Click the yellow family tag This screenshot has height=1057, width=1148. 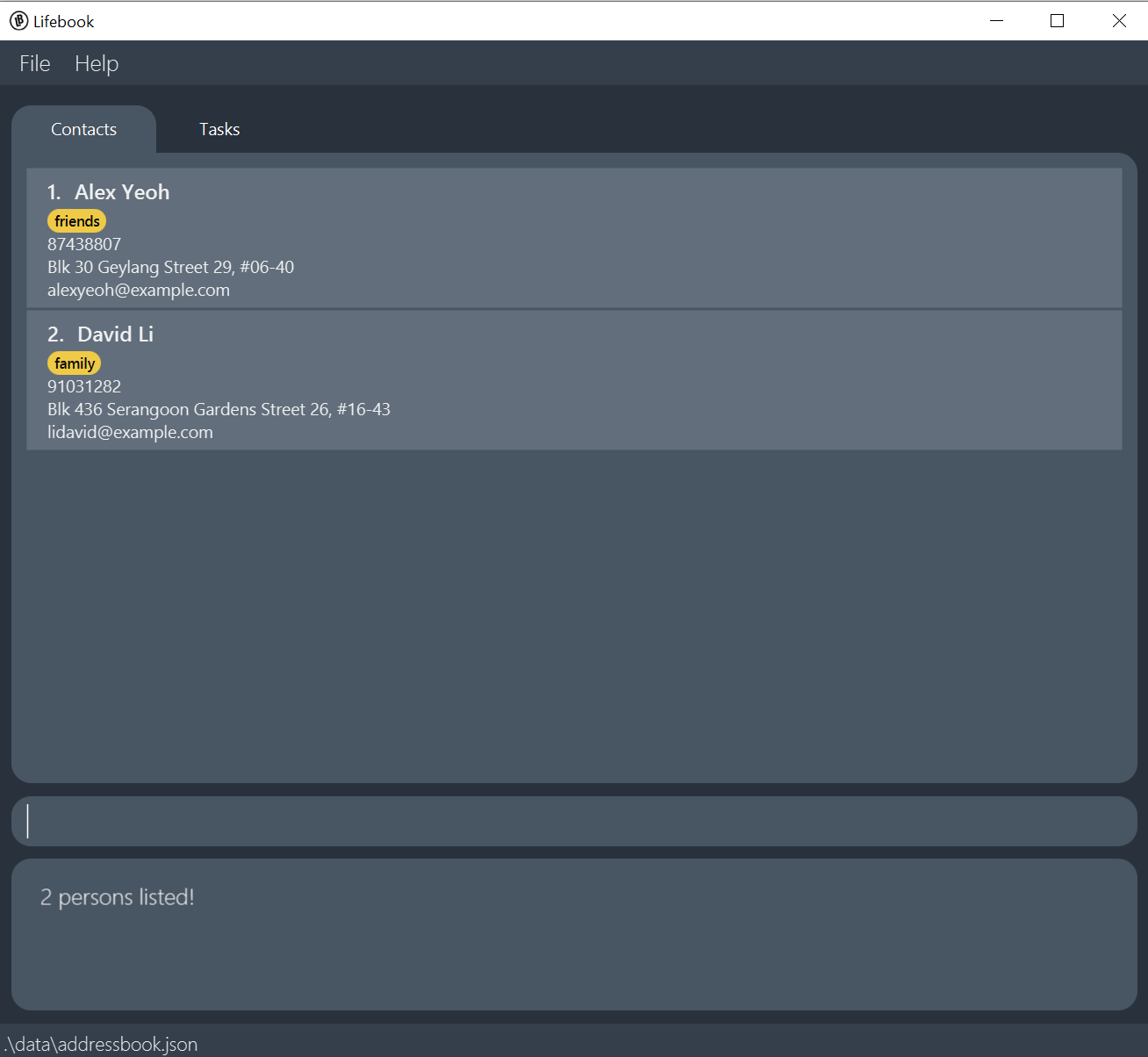coord(74,363)
